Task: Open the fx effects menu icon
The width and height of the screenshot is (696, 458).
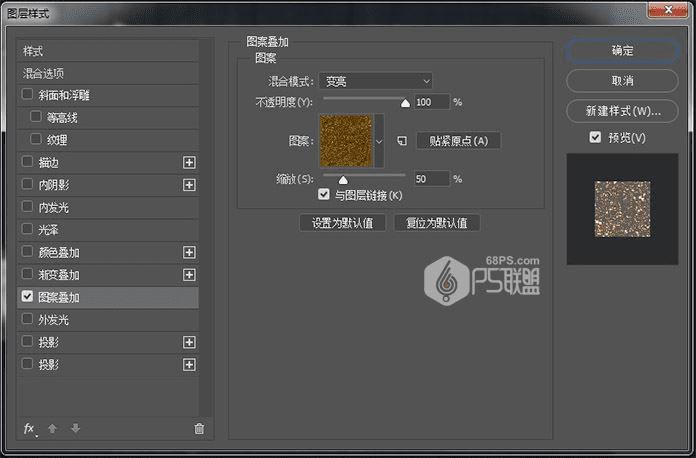Action: [x=29, y=429]
